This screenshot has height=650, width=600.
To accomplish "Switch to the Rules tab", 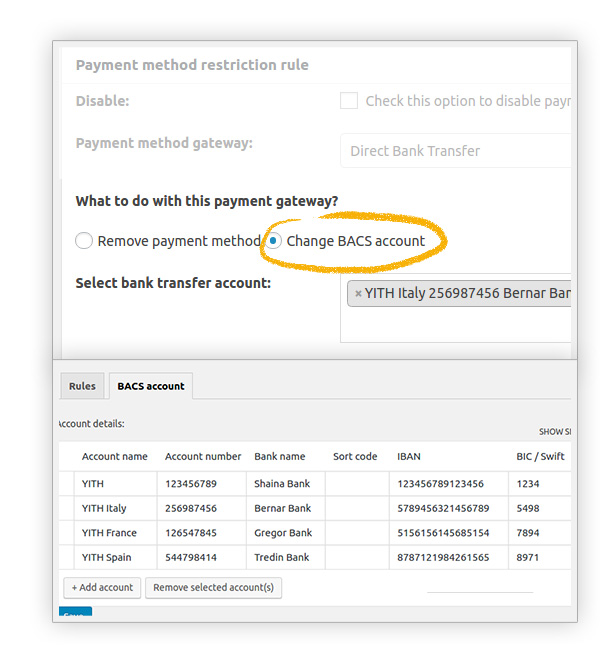I will coord(82,386).
